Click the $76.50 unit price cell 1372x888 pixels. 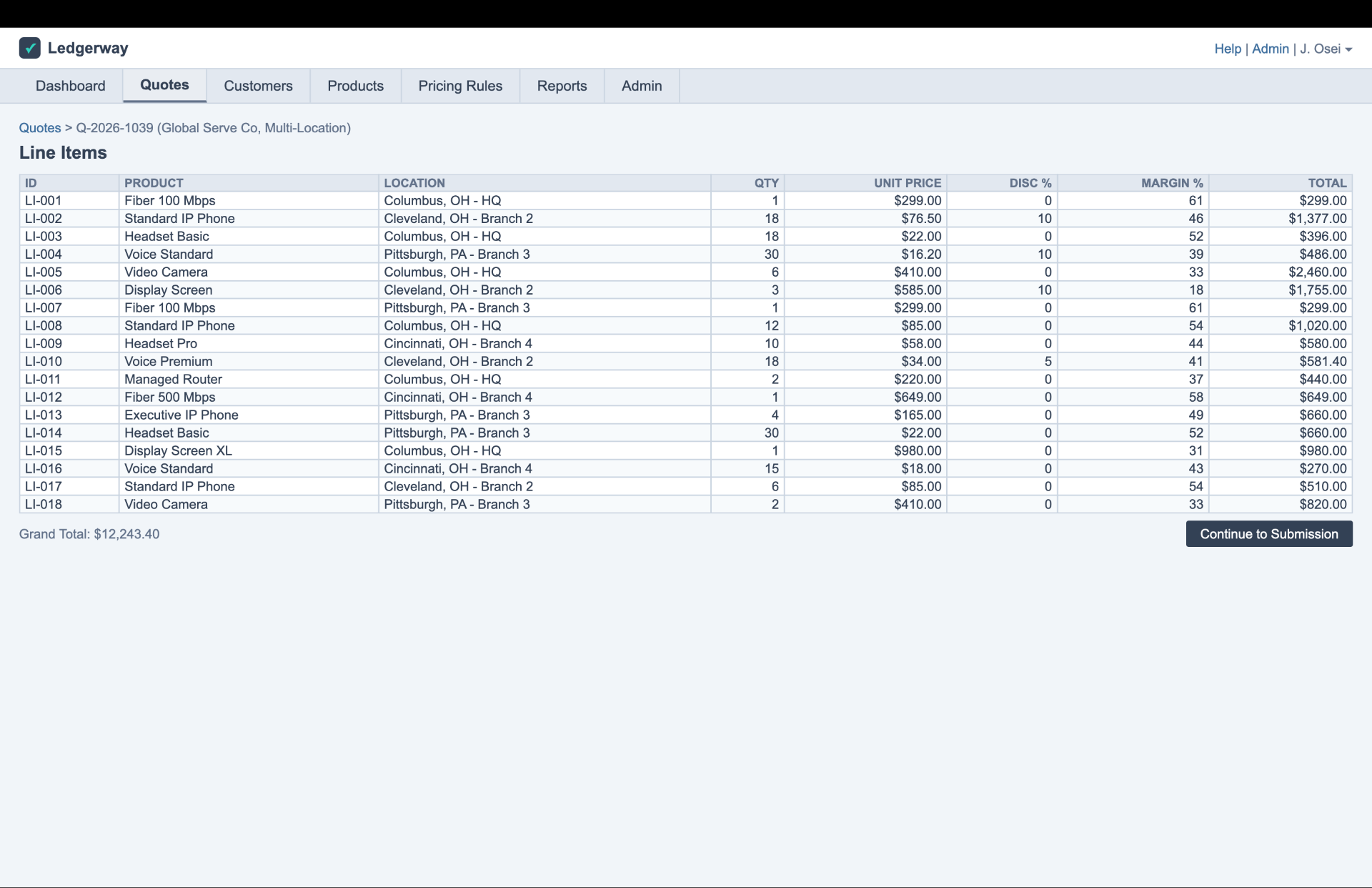click(865, 219)
